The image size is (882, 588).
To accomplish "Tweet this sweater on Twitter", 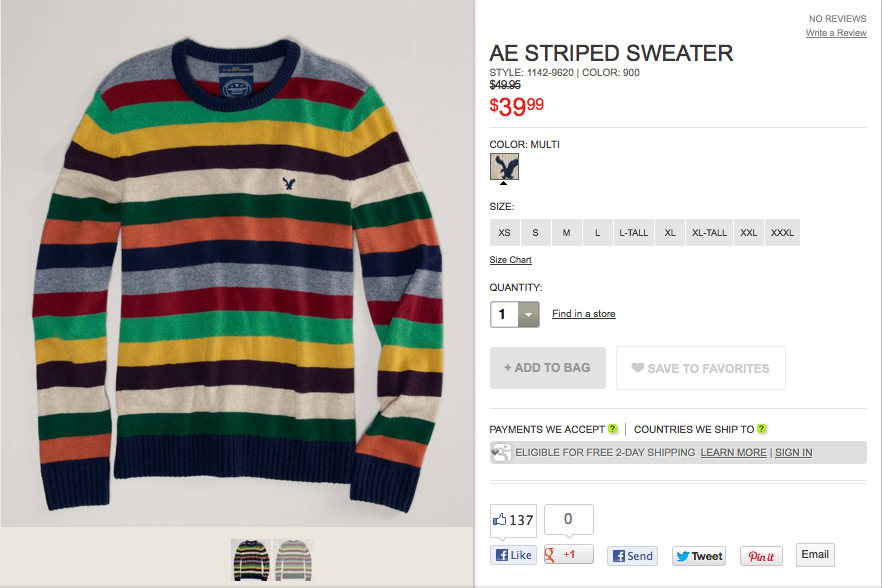I will tap(699, 556).
